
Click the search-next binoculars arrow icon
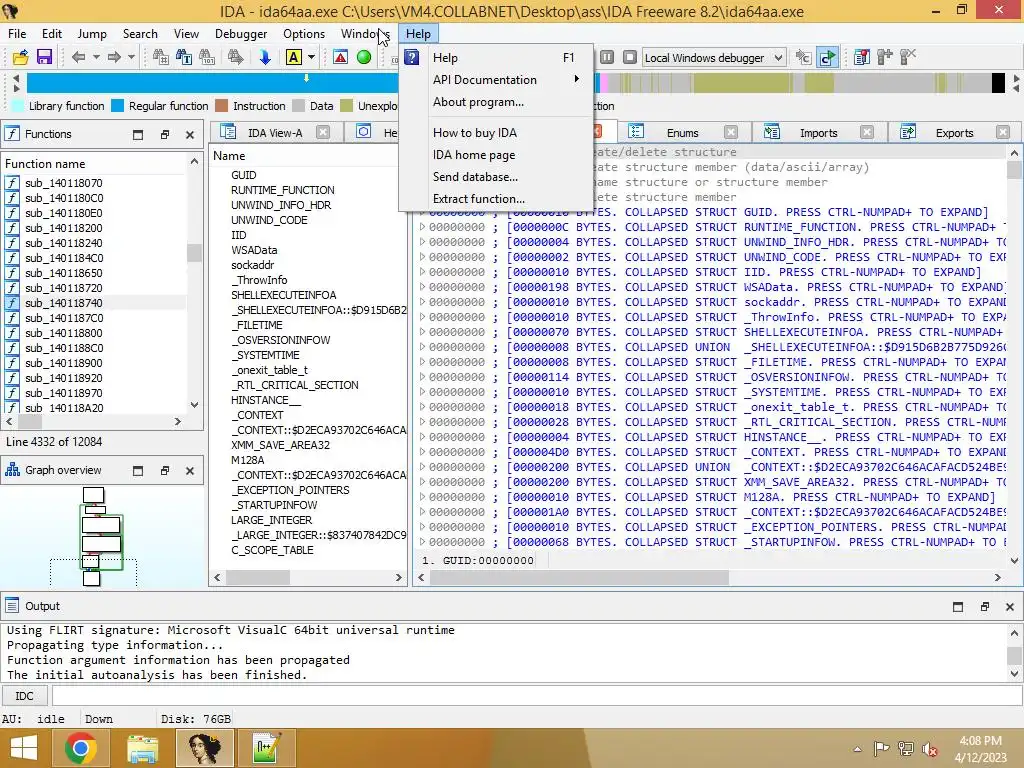pyautogui.click(x=236, y=57)
